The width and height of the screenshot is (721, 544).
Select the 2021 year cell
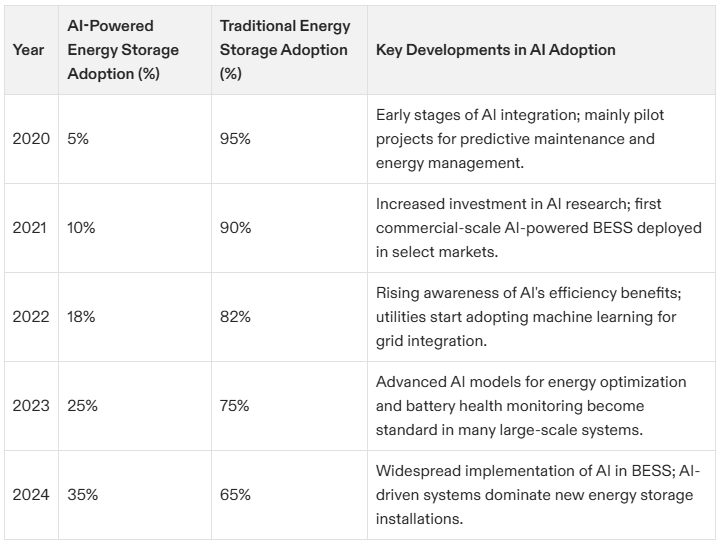click(x=30, y=228)
